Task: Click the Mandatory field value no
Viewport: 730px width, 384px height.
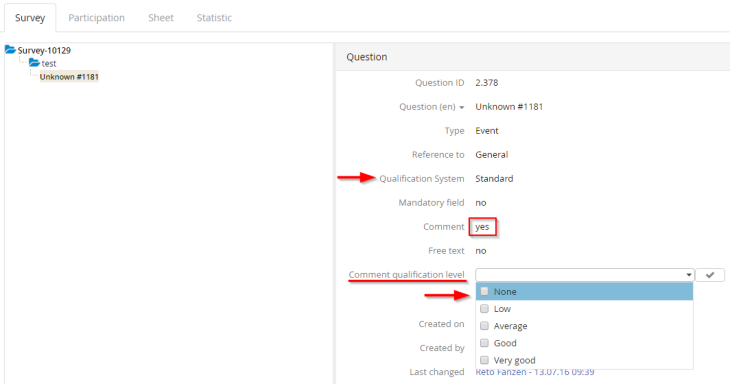Action: (x=480, y=203)
